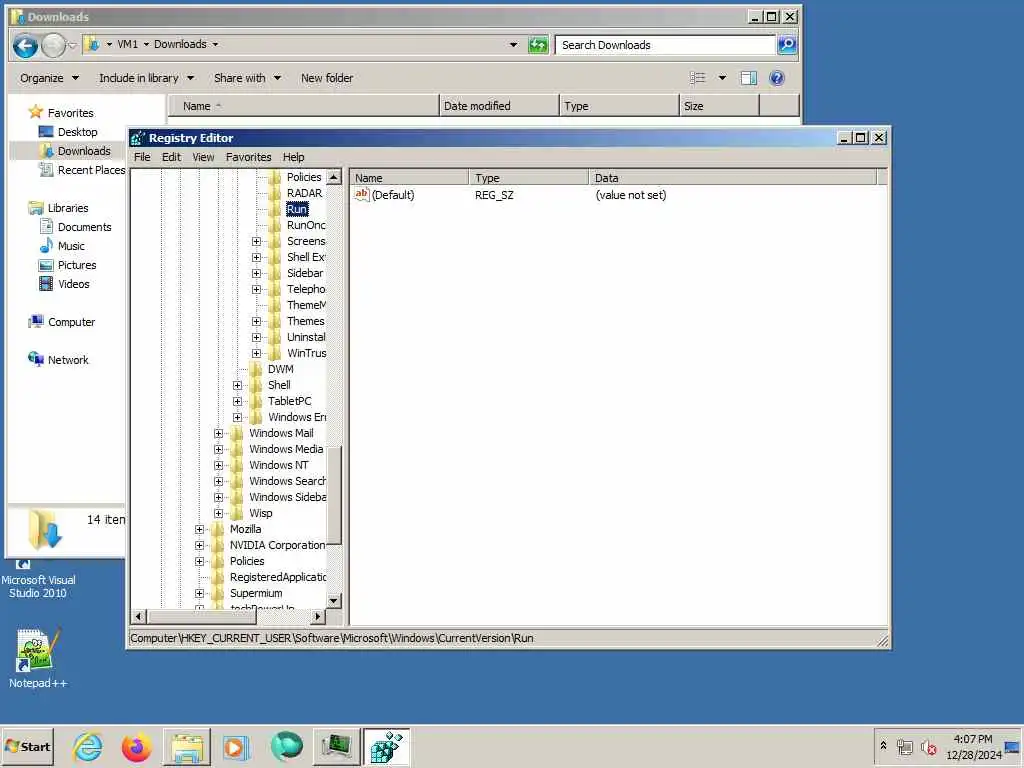Select Network in navigation pane
1024x768 pixels.
click(68, 360)
